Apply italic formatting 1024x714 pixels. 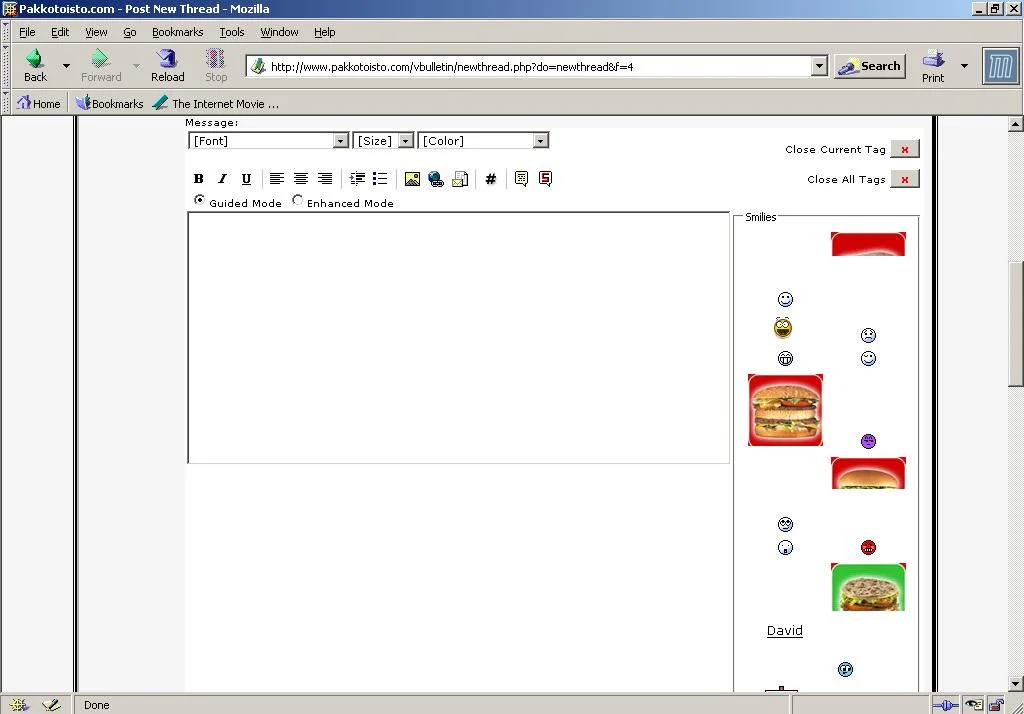(222, 179)
